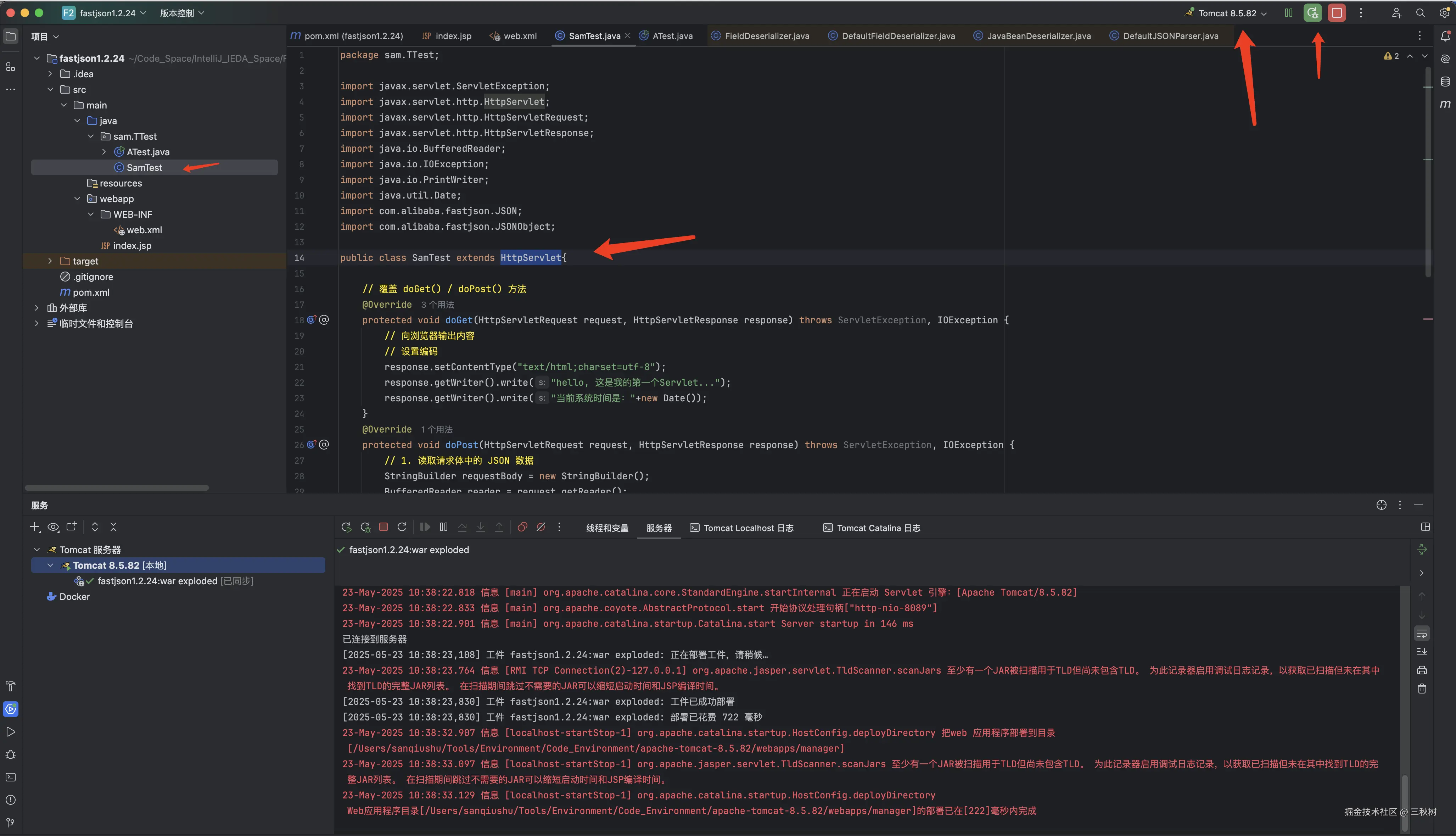
Task: Click the project tree horizontal scrollbar
Action: [117, 488]
